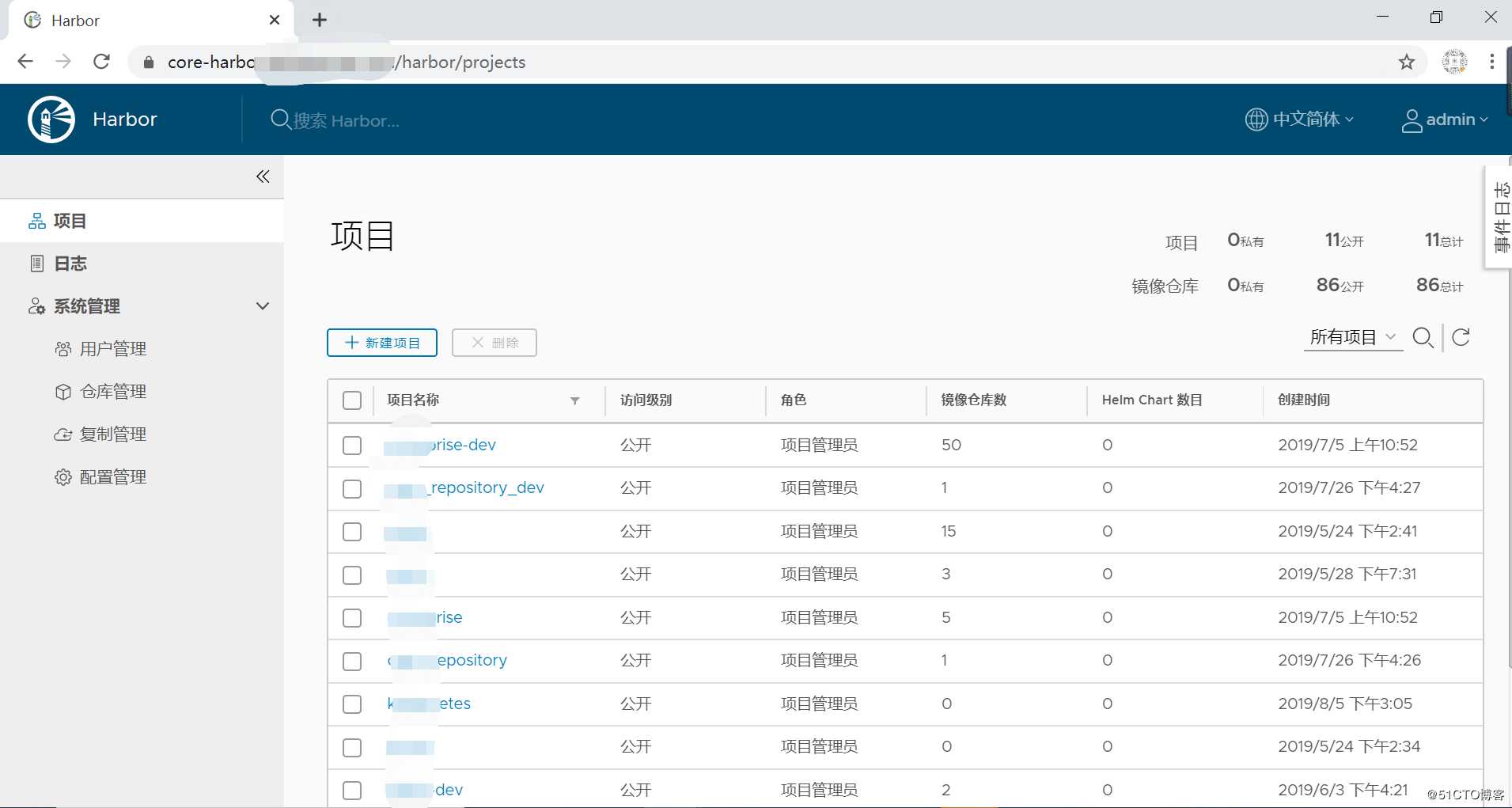Image resolution: width=1512 pixels, height=808 pixels.
Task: Reload the page in the browser
Action: [x=101, y=62]
